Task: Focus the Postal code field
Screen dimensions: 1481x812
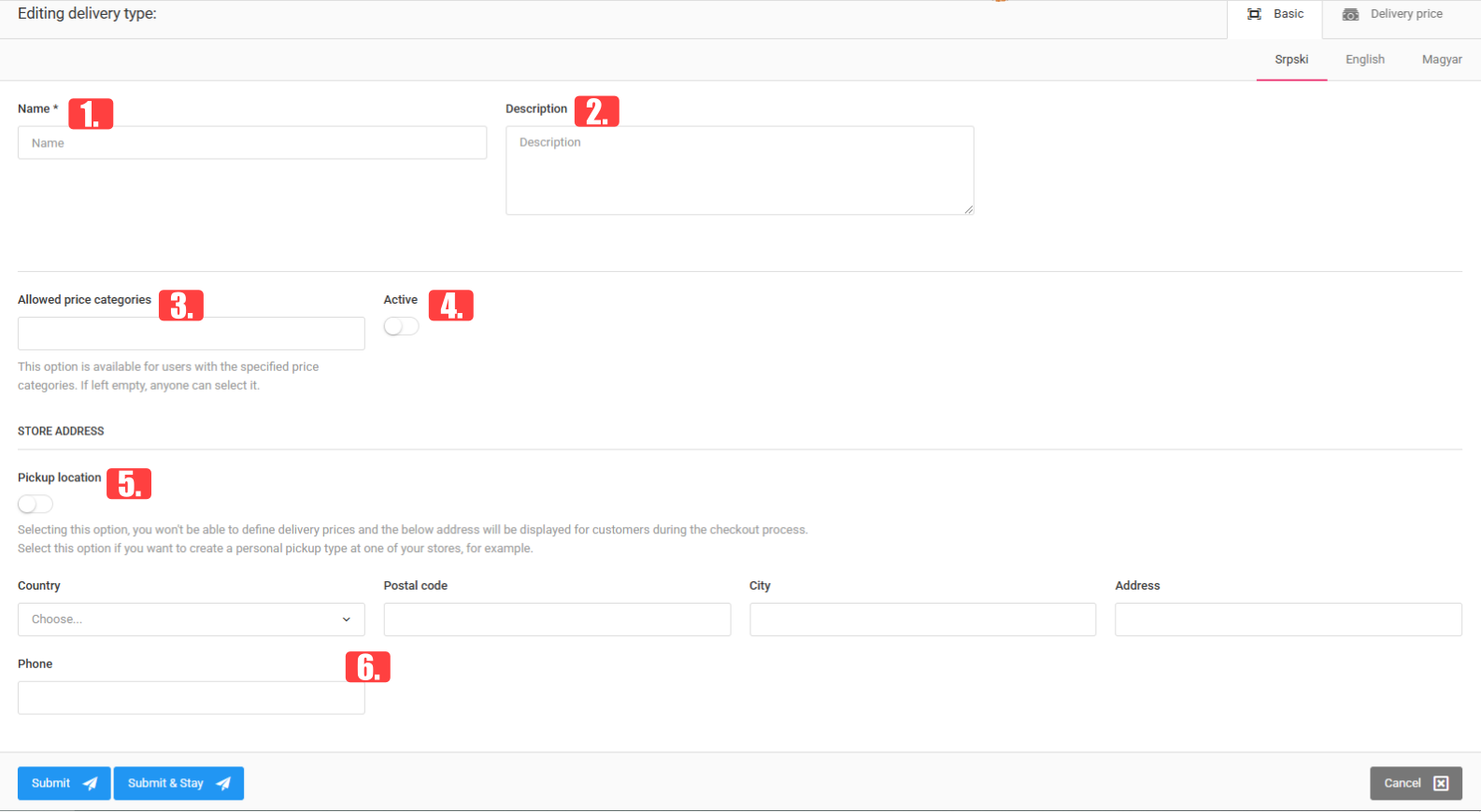Action: tap(557, 620)
